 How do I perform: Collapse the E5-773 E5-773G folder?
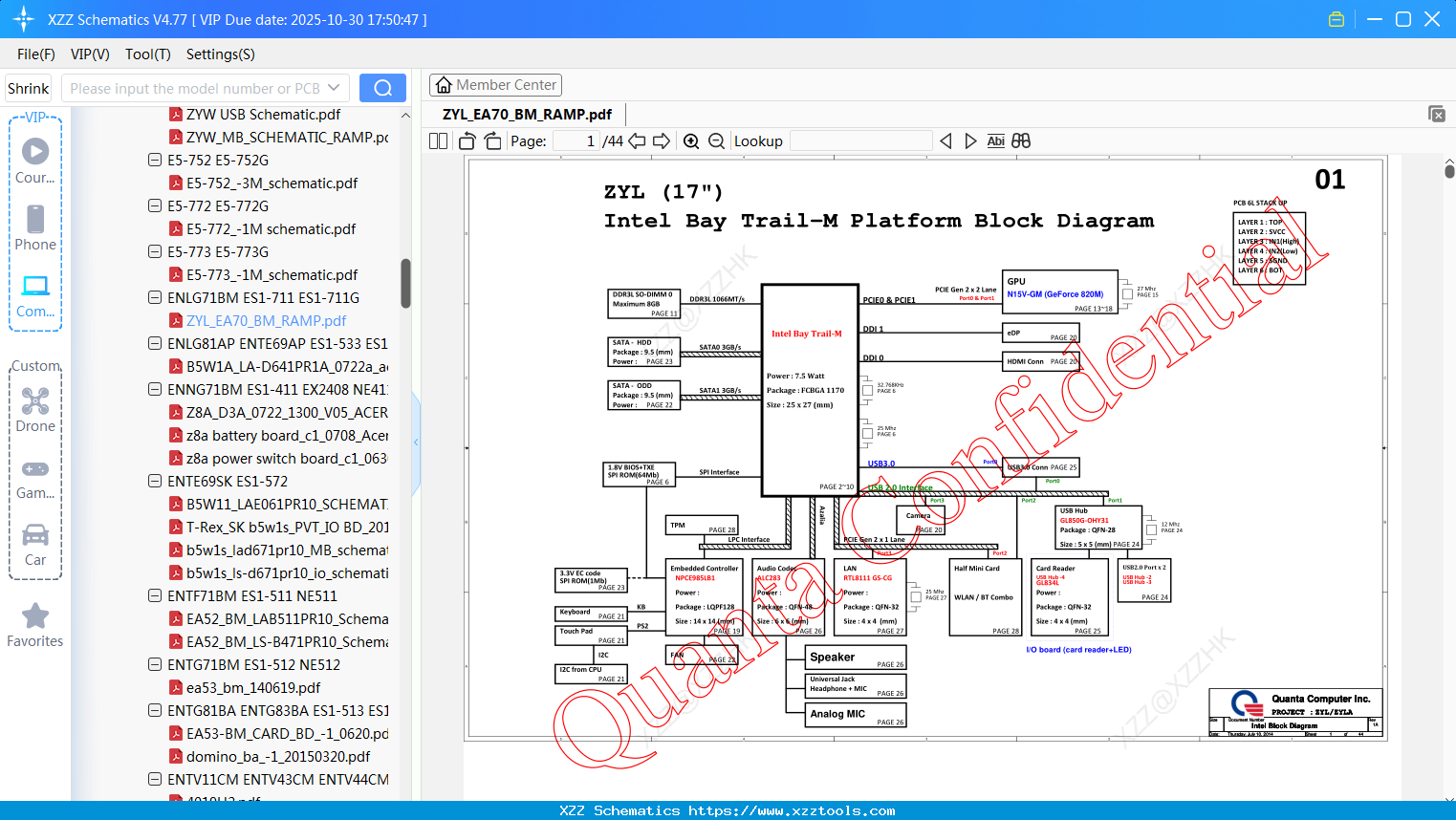(155, 252)
